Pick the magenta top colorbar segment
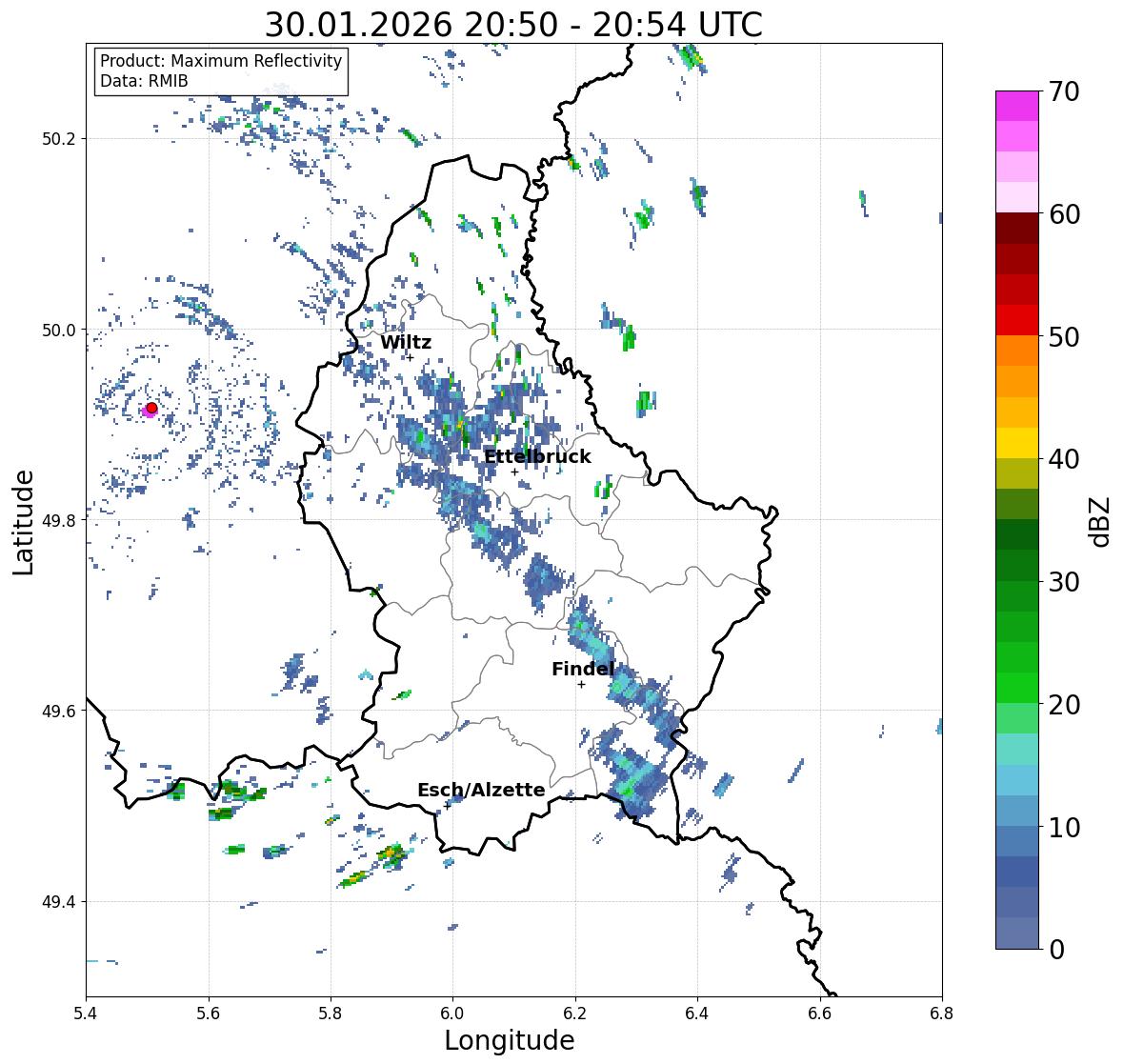 click(x=1017, y=107)
